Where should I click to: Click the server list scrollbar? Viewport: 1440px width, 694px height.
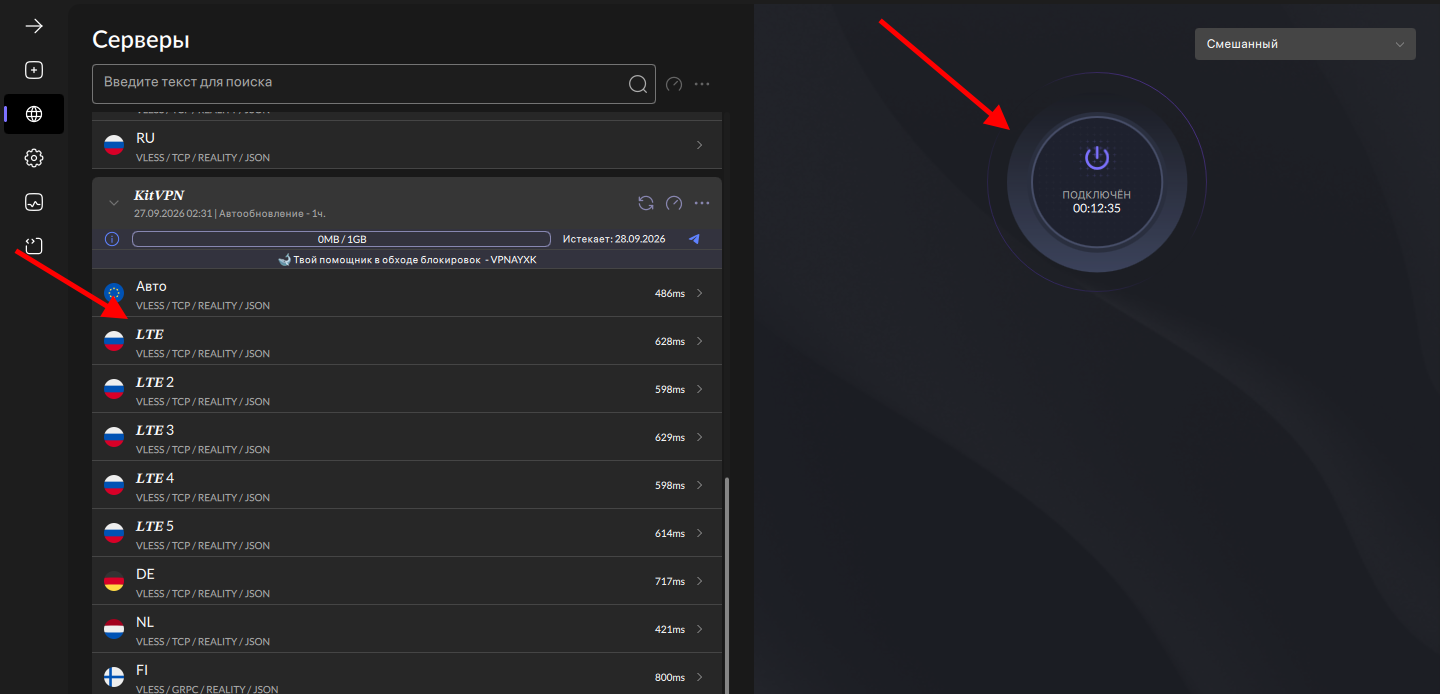727,585
